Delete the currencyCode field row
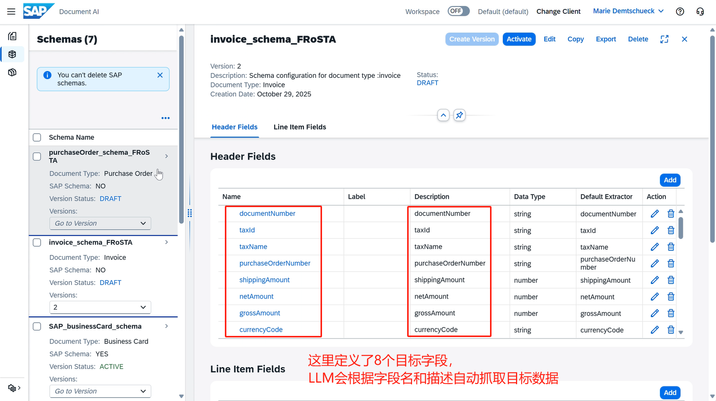This screenshot has height=401, width=716. [671, 330]
